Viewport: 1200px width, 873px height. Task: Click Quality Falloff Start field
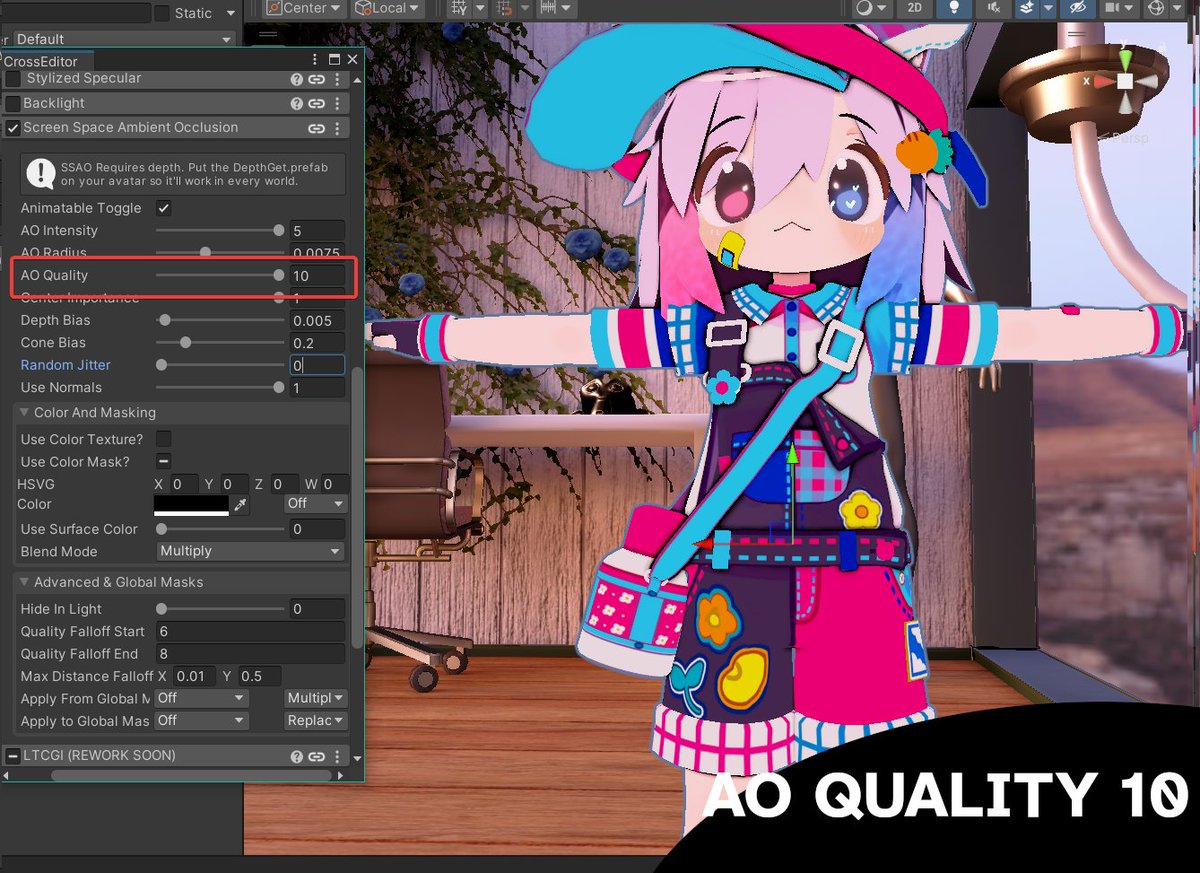250,632
